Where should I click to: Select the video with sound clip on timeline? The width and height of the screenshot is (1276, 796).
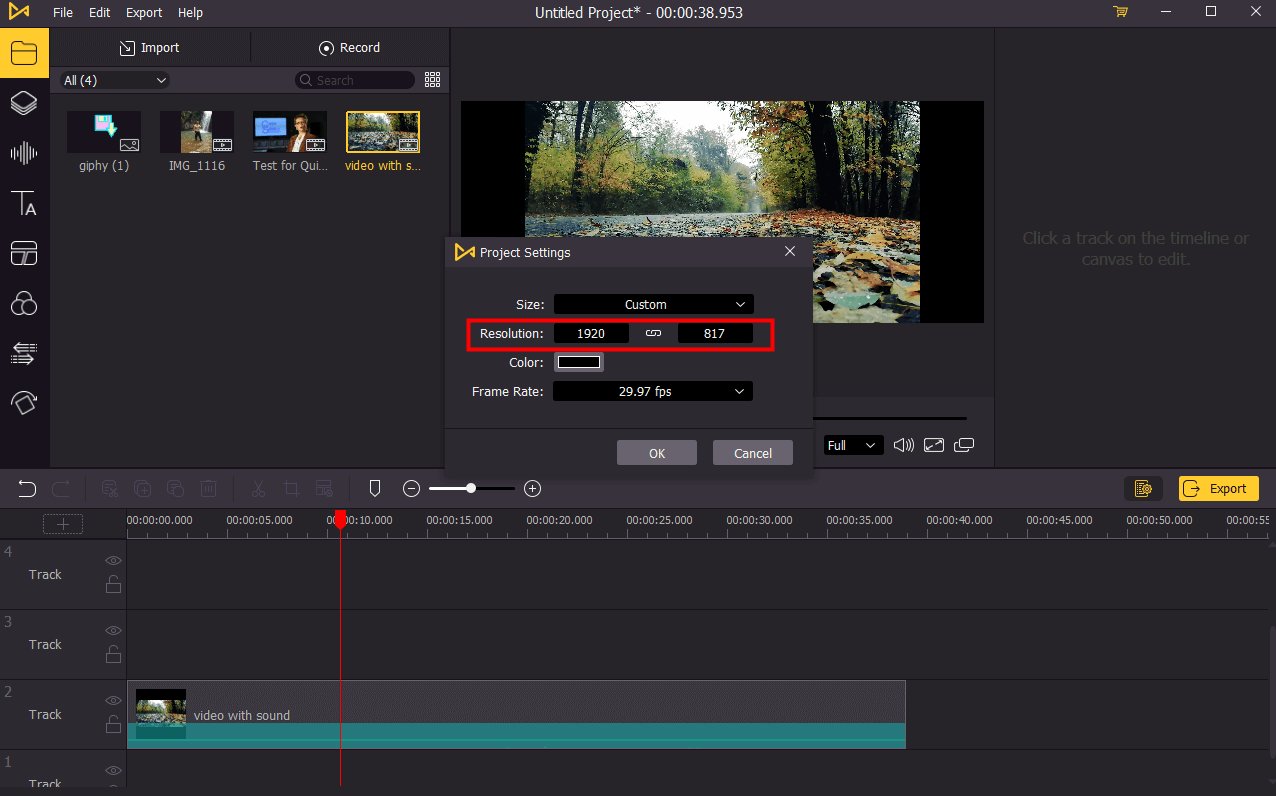pos(516,715)
